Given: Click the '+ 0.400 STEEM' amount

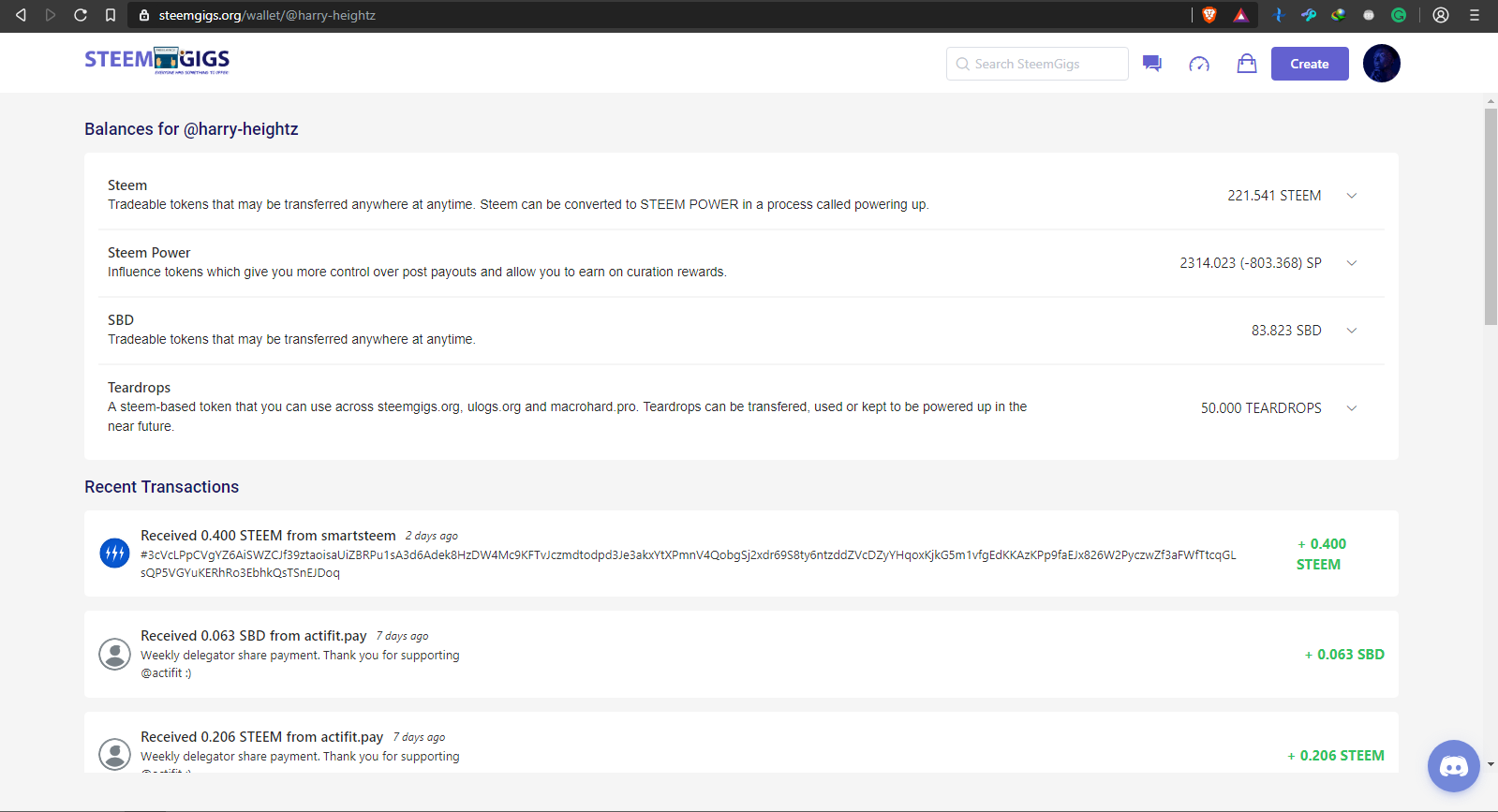Looking at the screenshot, I should [1321, 554].
